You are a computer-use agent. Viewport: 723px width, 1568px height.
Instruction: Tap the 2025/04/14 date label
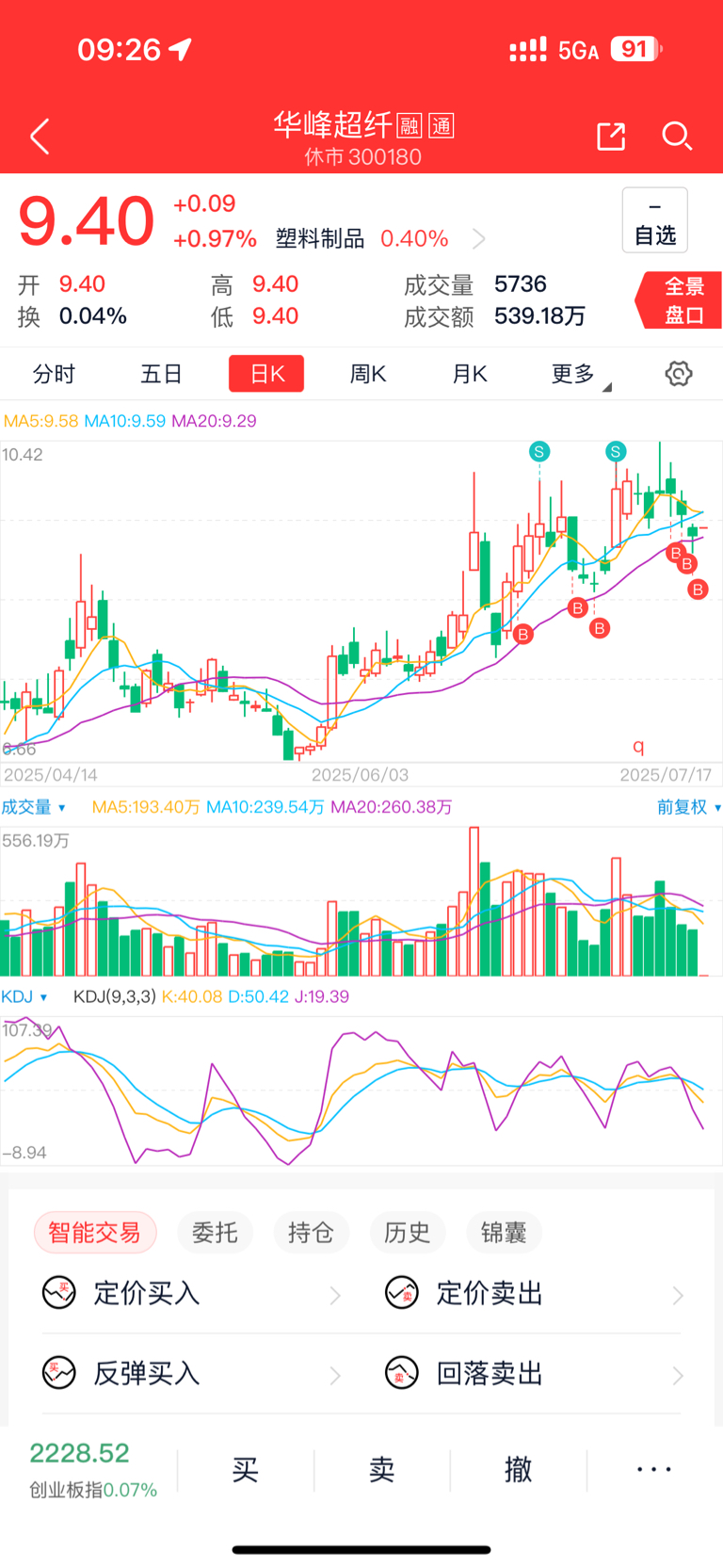[x=51, y=775]
